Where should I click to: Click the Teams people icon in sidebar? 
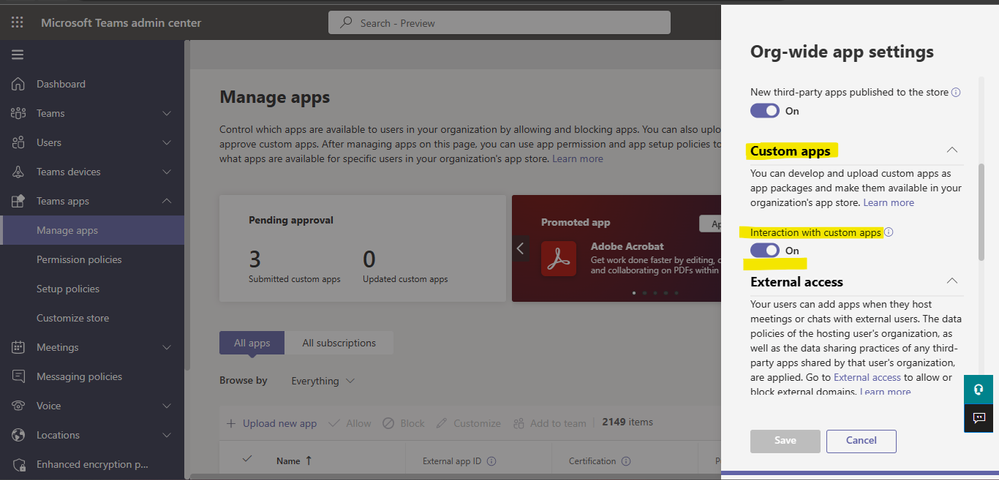(18, 113)
